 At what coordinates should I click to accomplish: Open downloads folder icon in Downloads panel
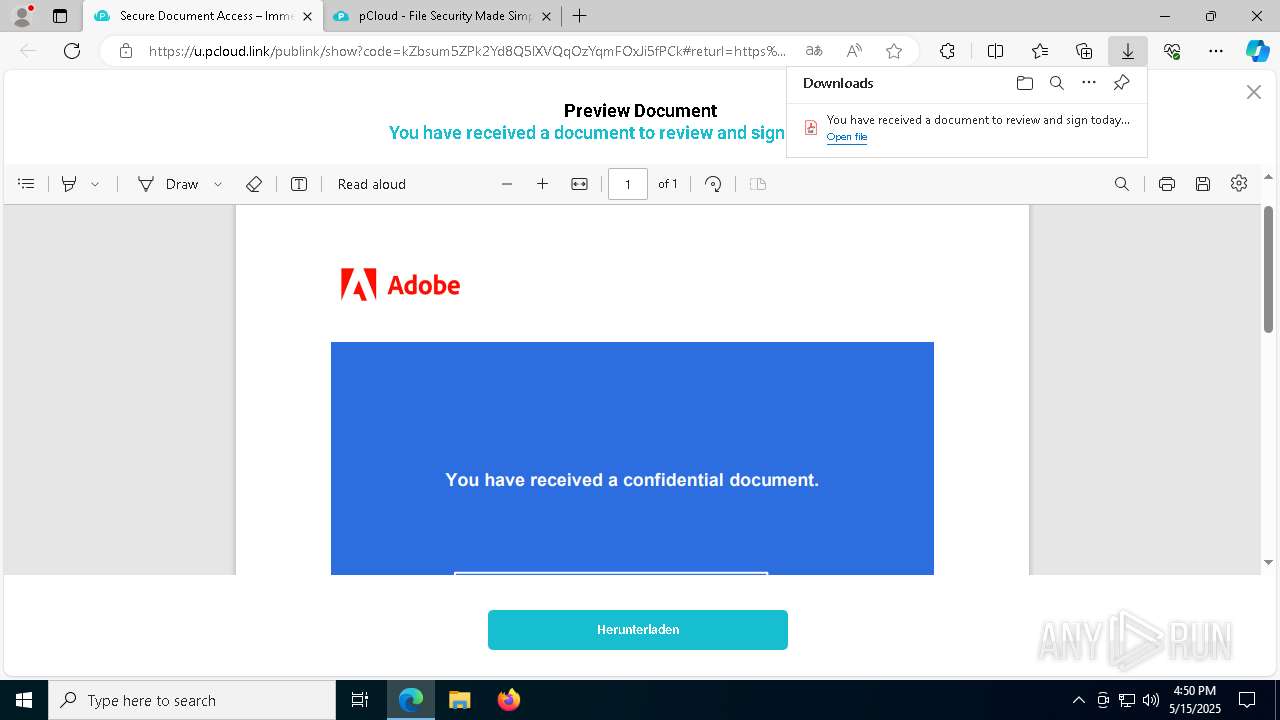tap(1025, 83)
